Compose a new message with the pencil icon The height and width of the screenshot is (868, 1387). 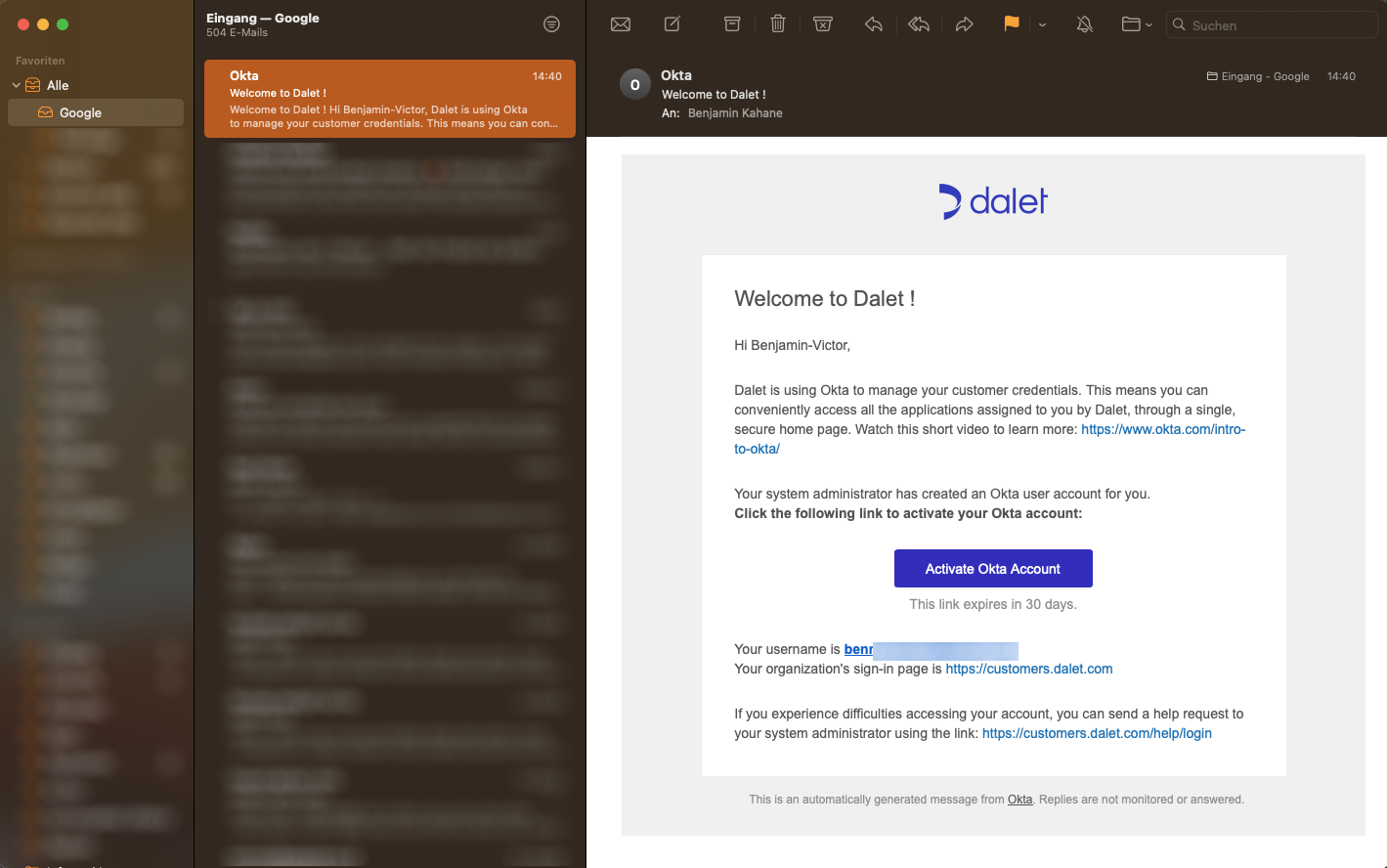[672, 24]
